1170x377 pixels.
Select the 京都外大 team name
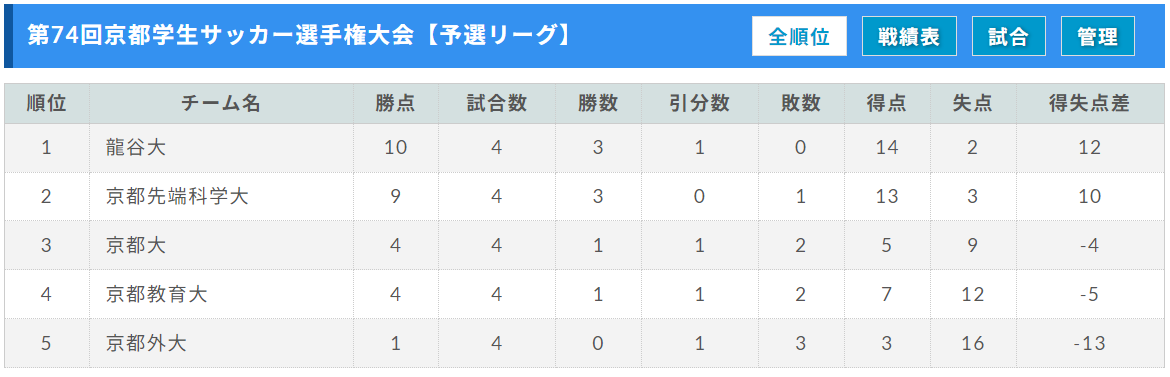coord(146,343)
